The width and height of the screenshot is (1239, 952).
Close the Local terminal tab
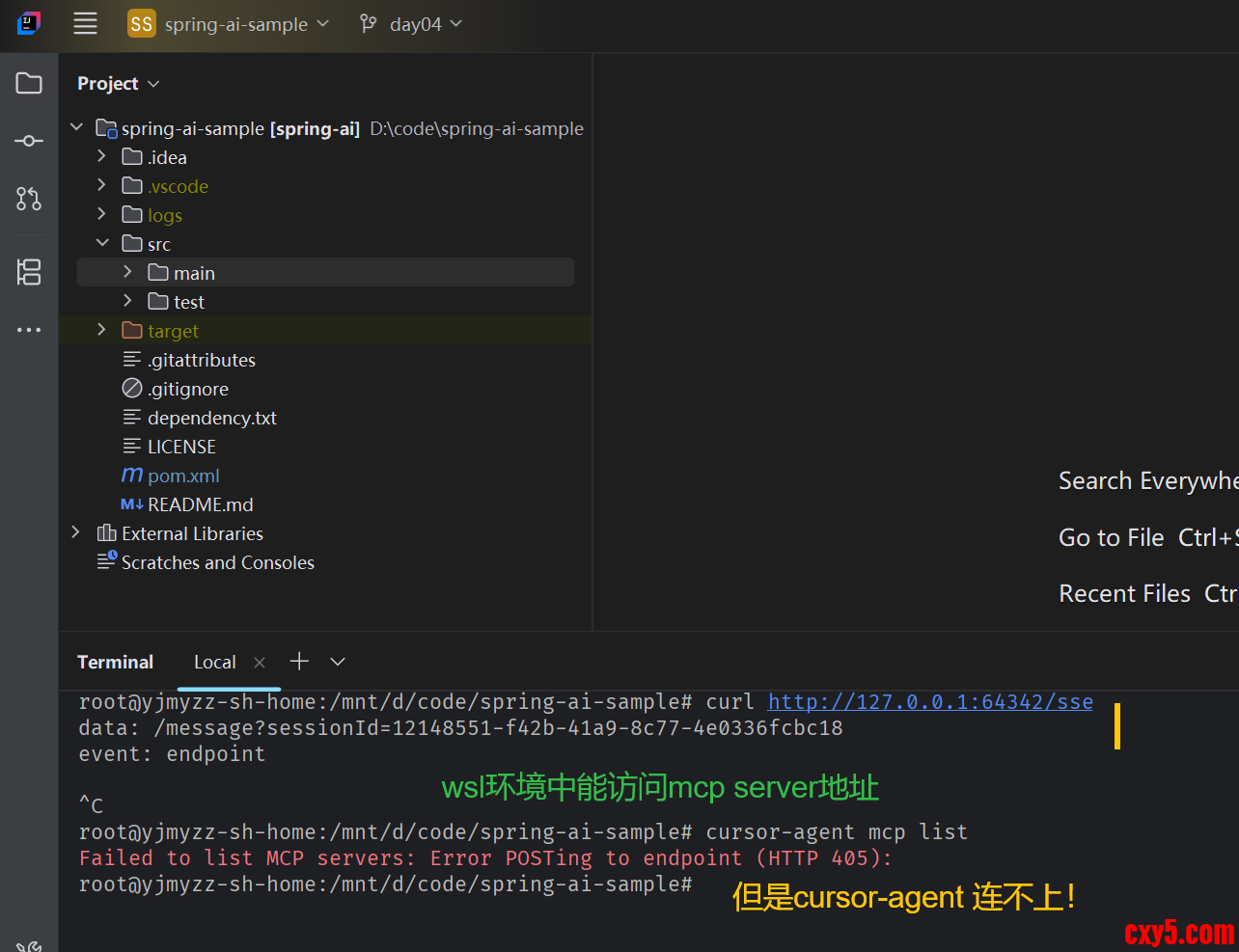[259, 663]
